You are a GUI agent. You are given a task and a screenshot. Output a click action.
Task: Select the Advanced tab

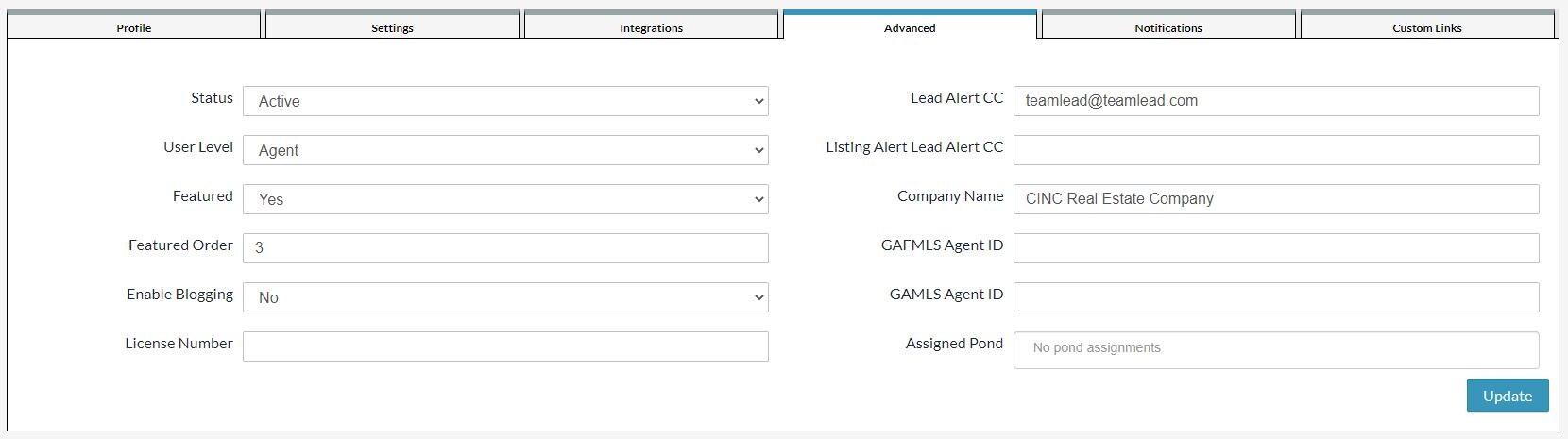(910, 25)
